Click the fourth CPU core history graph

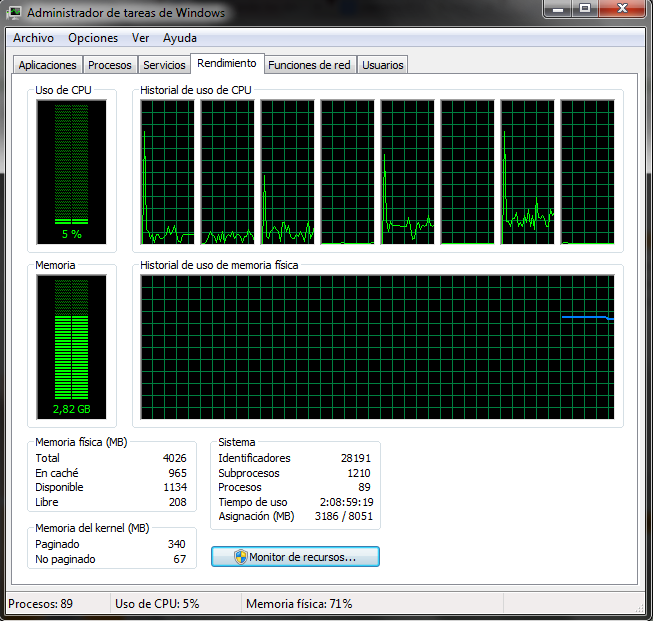[x=347, y=172]
